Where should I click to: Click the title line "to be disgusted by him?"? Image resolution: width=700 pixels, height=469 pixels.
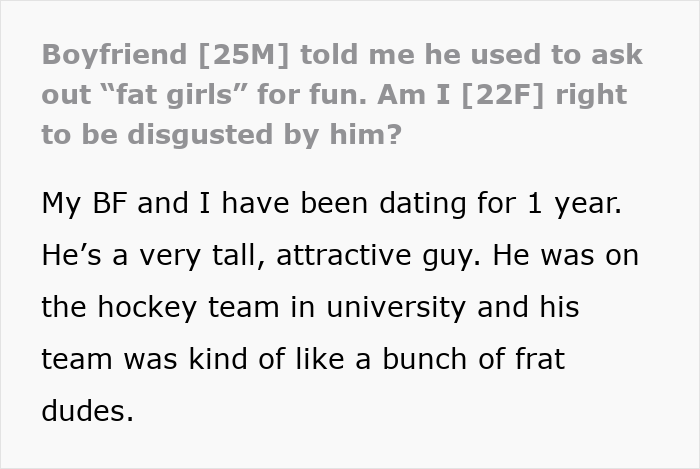(221, 134)
